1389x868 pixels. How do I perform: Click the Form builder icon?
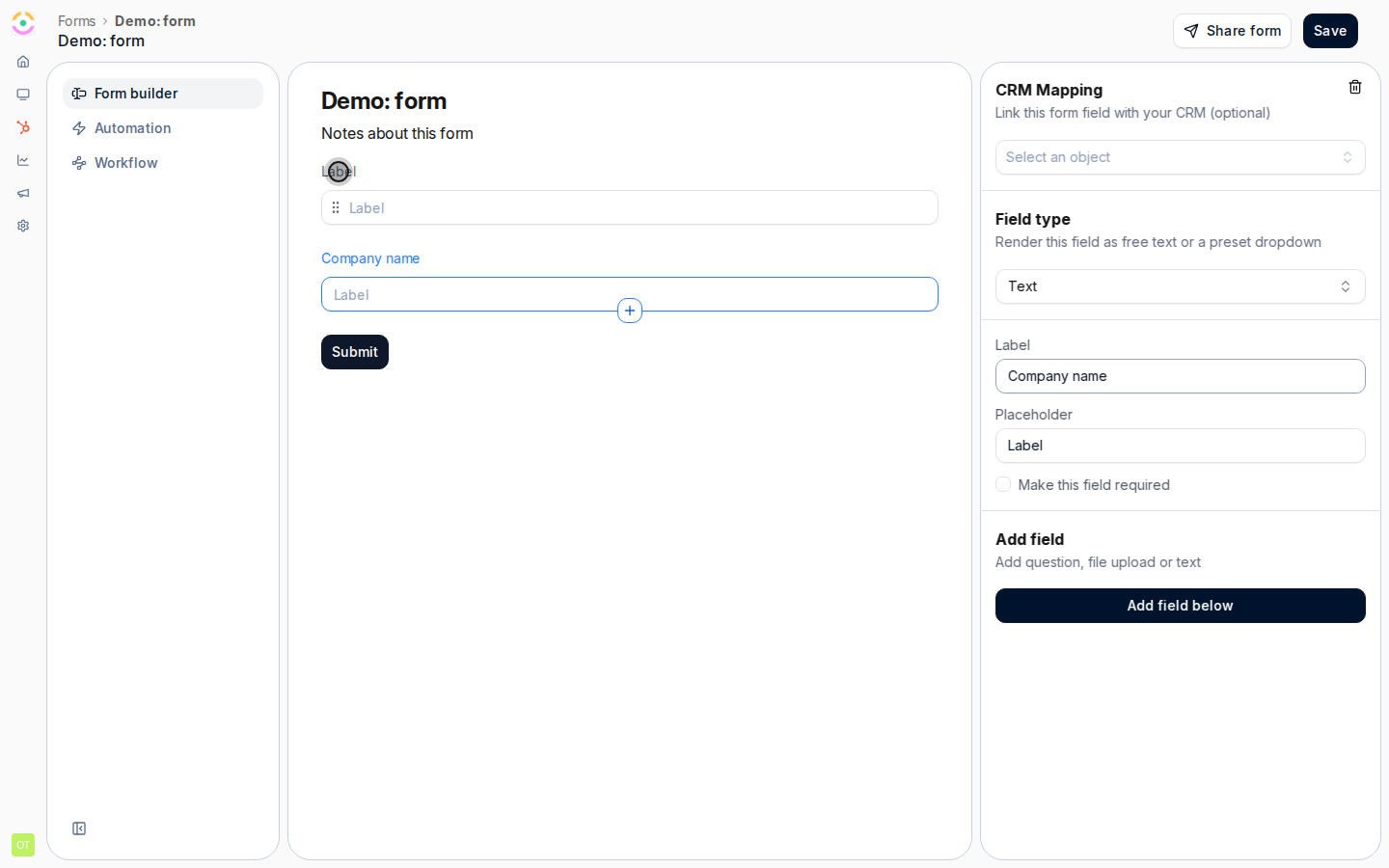click(x=79, y=94)
